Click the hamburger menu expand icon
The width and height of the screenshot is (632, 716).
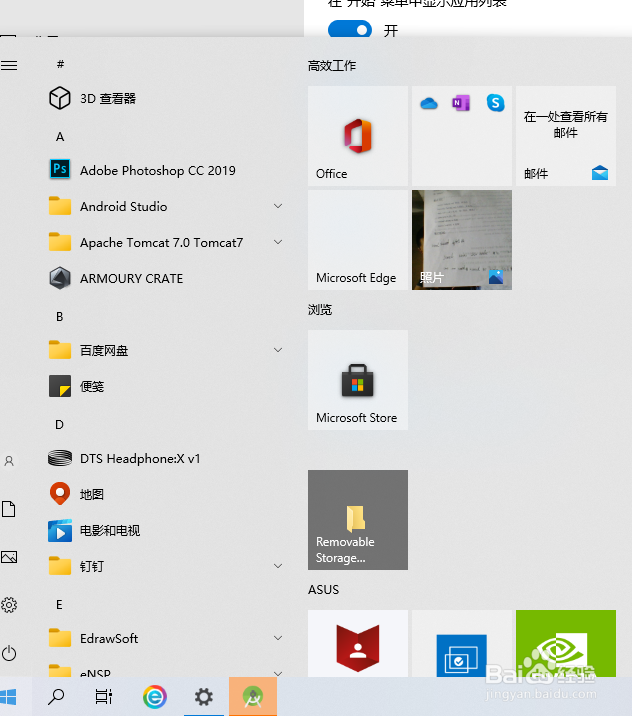pyautogui.click(x=9, y=66)
